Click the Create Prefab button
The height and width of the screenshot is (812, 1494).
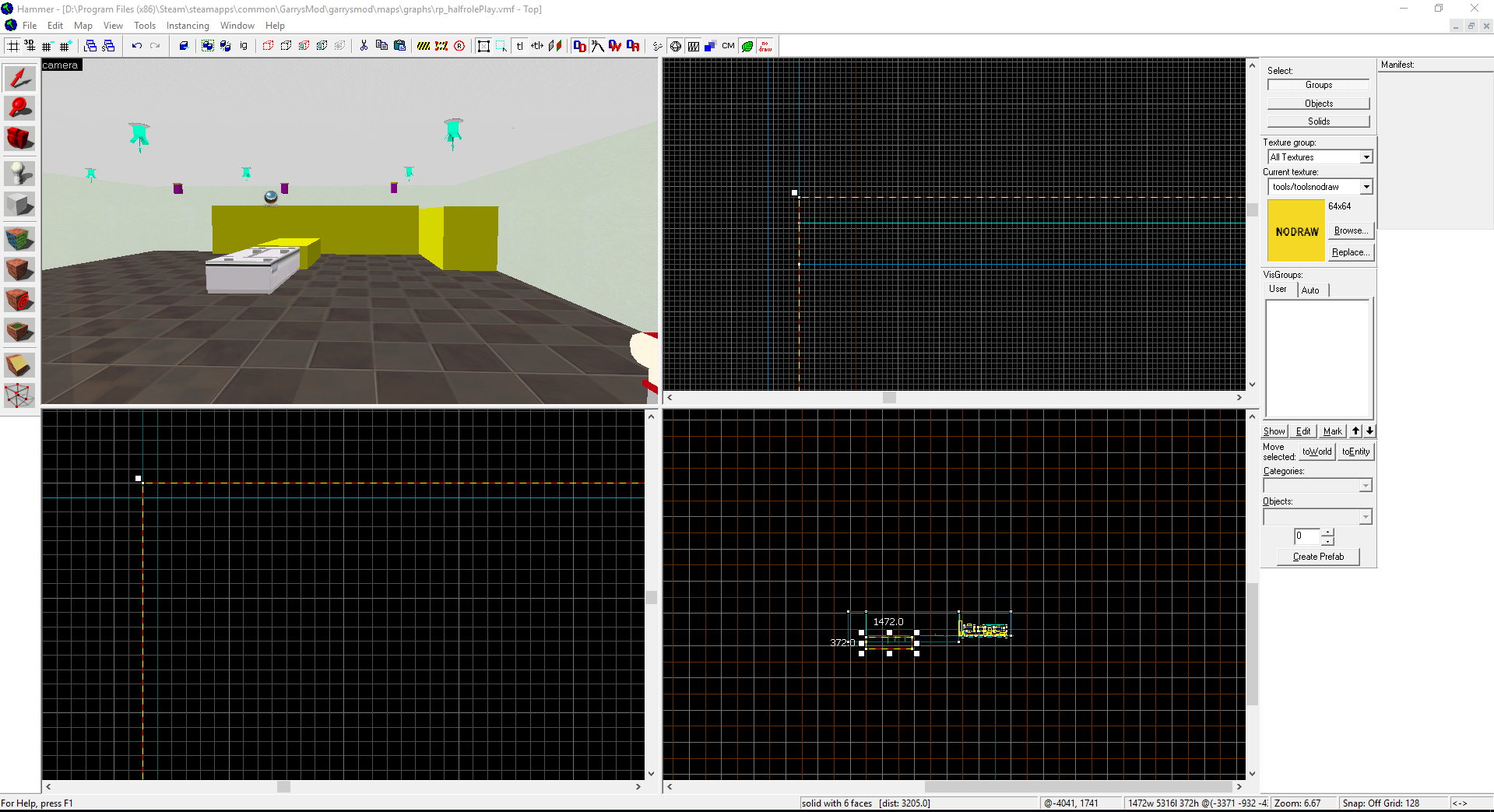1318,557
